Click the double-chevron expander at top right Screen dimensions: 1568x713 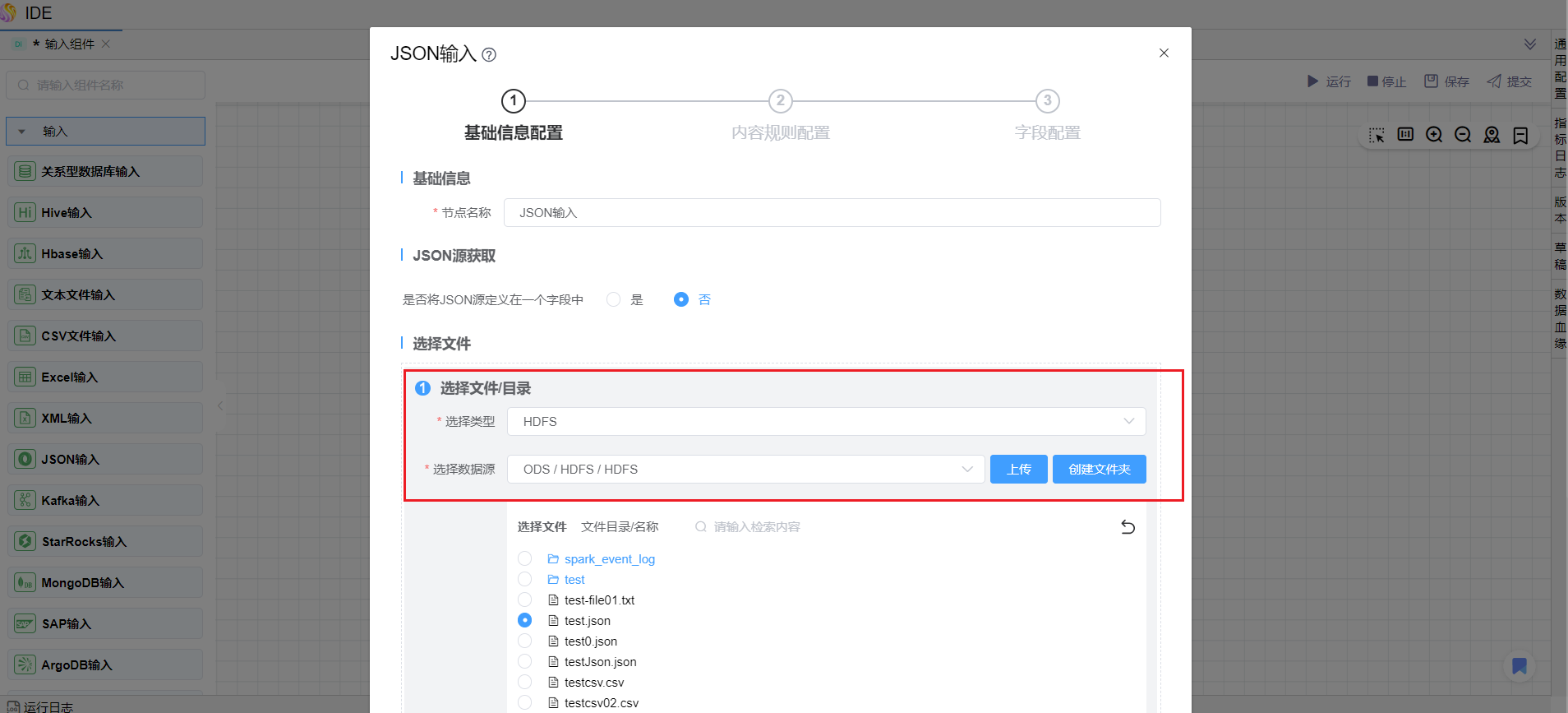pyautogui.click(x=1529, y=44)
